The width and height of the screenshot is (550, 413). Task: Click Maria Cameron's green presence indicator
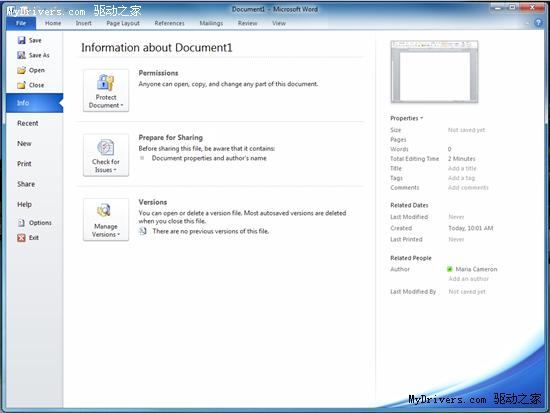point(450,269)
